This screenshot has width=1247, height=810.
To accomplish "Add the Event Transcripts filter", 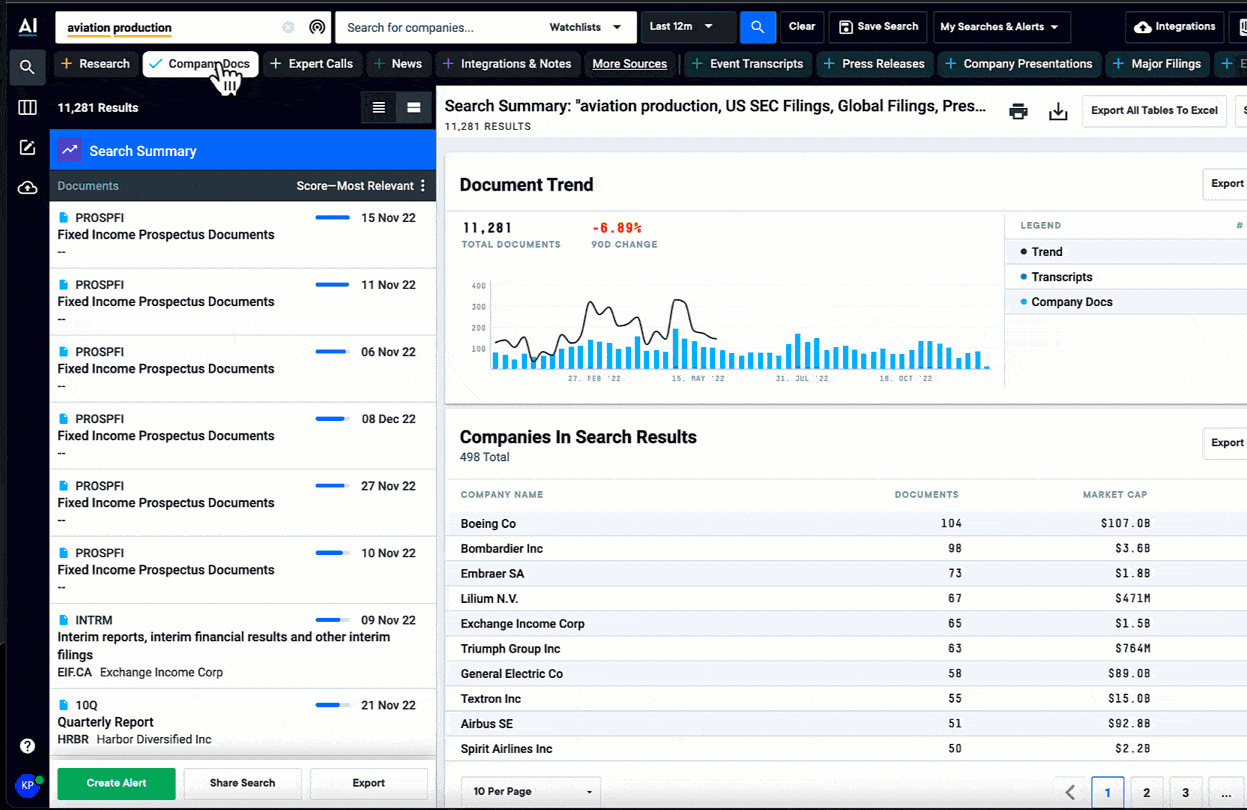I will [747, 64].
